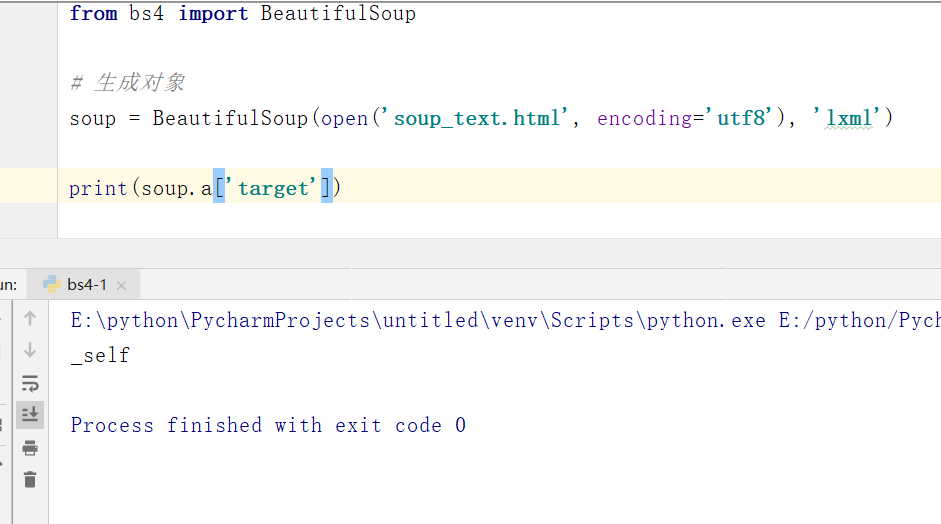941x524 pixels.
Task: Toggle scroll to end of output
Action: (x=30, y=414)
